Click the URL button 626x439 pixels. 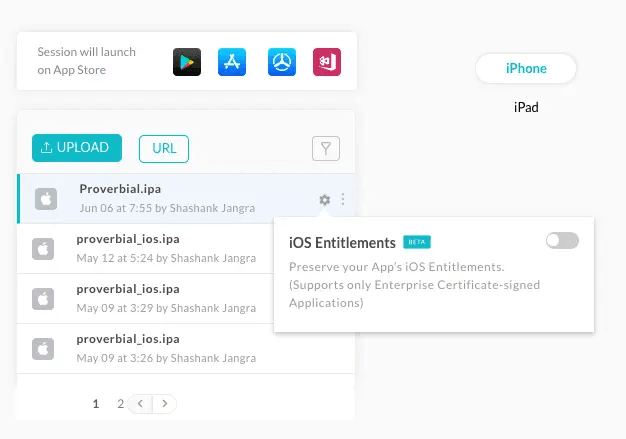[x=164, y=148]
